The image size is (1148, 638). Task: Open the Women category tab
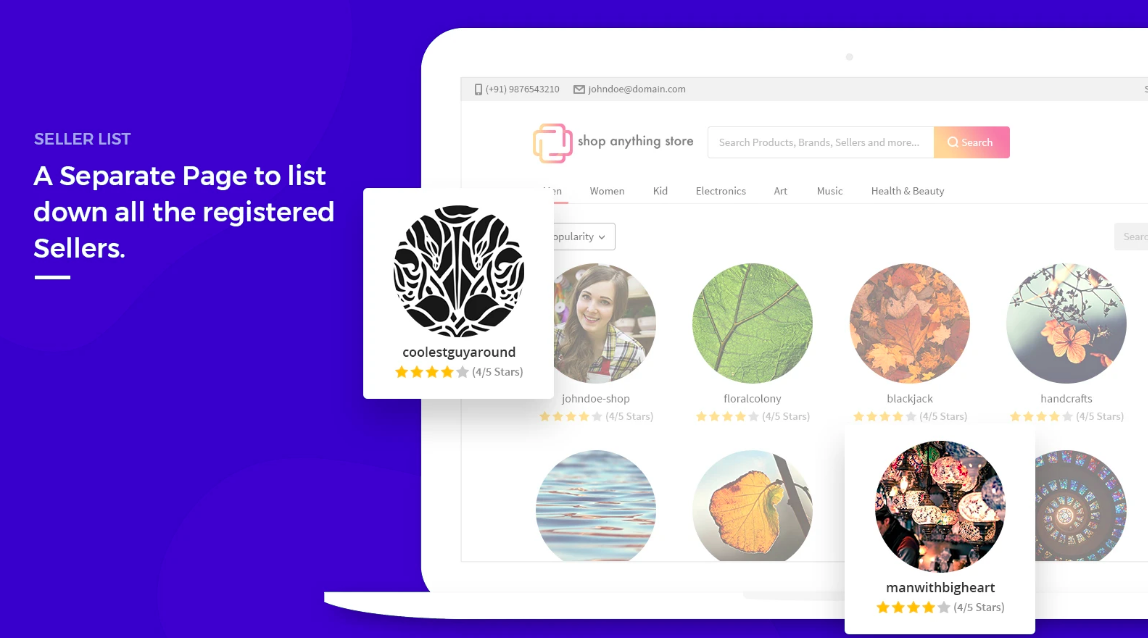click(x=607, y=191)
